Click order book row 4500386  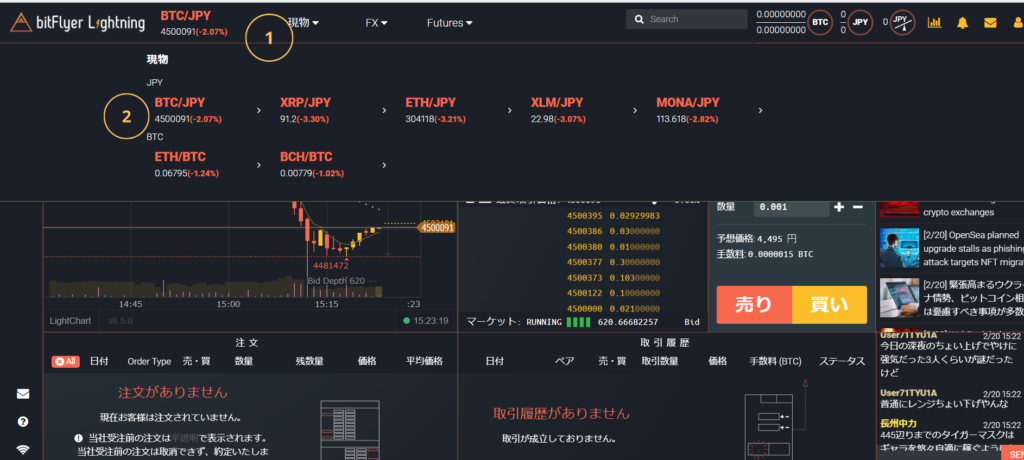coord(614,231)
